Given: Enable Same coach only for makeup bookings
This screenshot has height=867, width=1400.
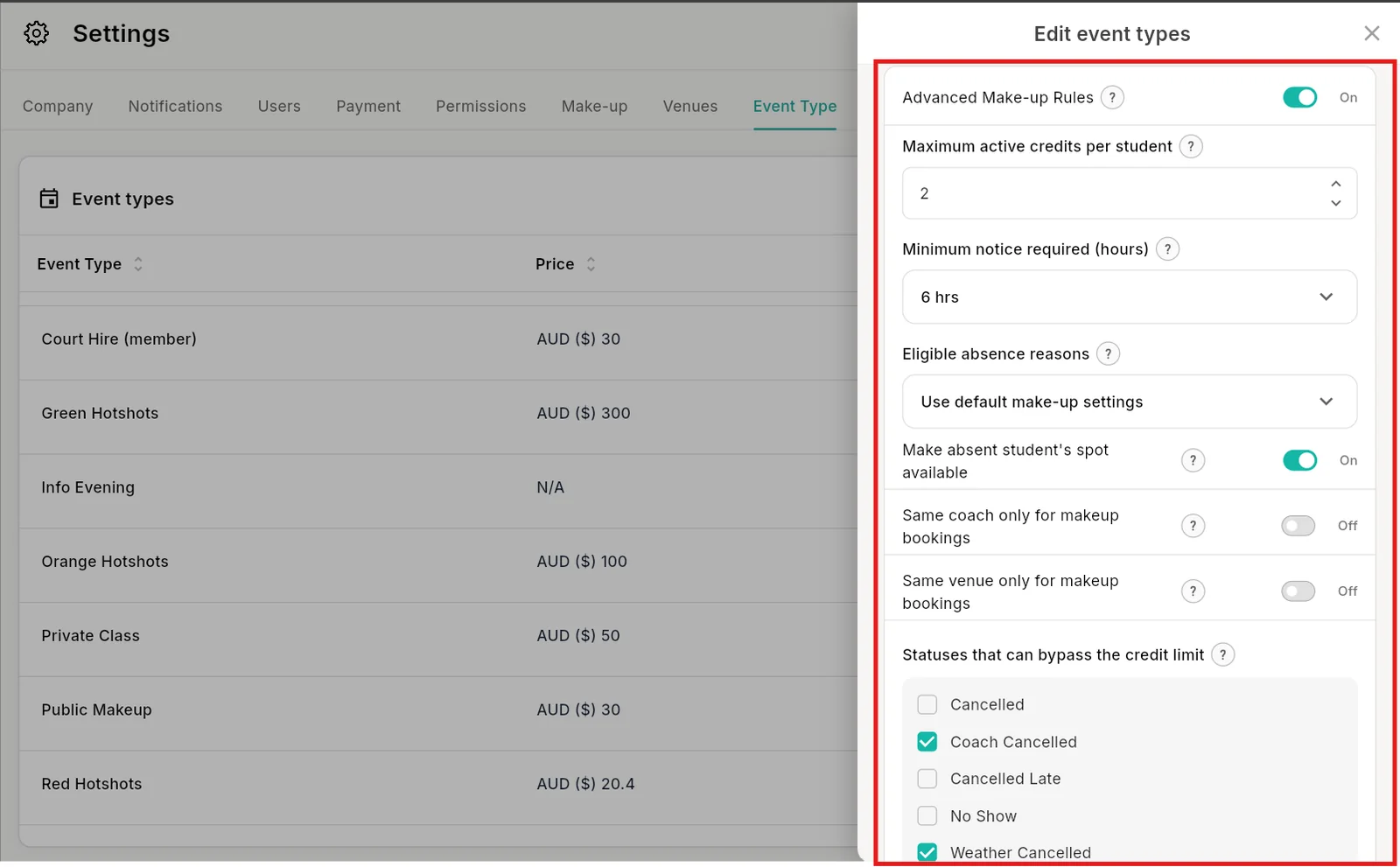Looking at the screenshot, I should (1298, 526).
